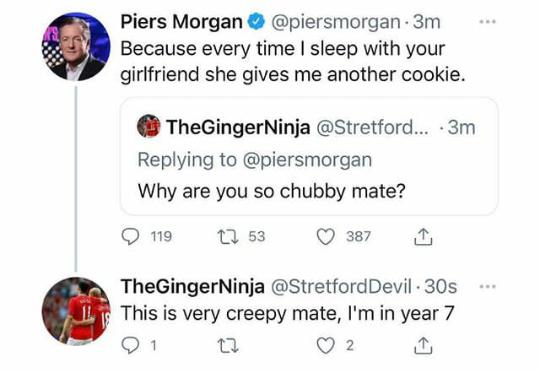This screenshot has height=370, width=538.
Task: Like the tweet with 2 likes
Action: (325, 345)
